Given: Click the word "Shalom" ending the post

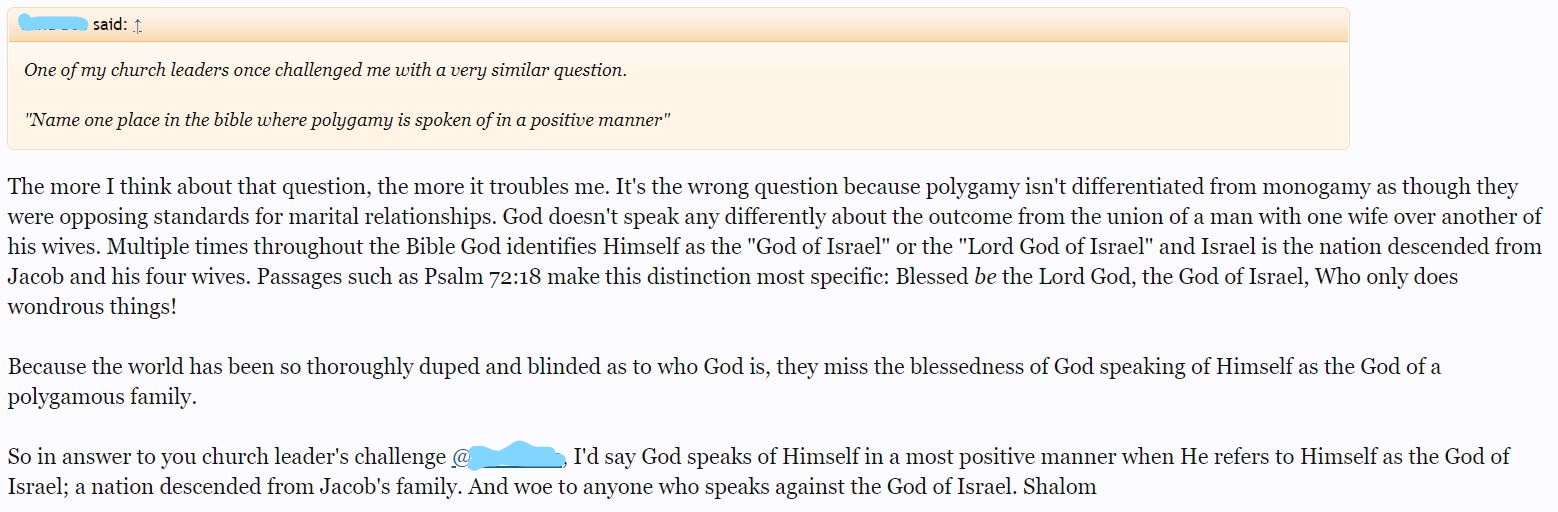Looking at the screenshot, I should pos(1064,488).
